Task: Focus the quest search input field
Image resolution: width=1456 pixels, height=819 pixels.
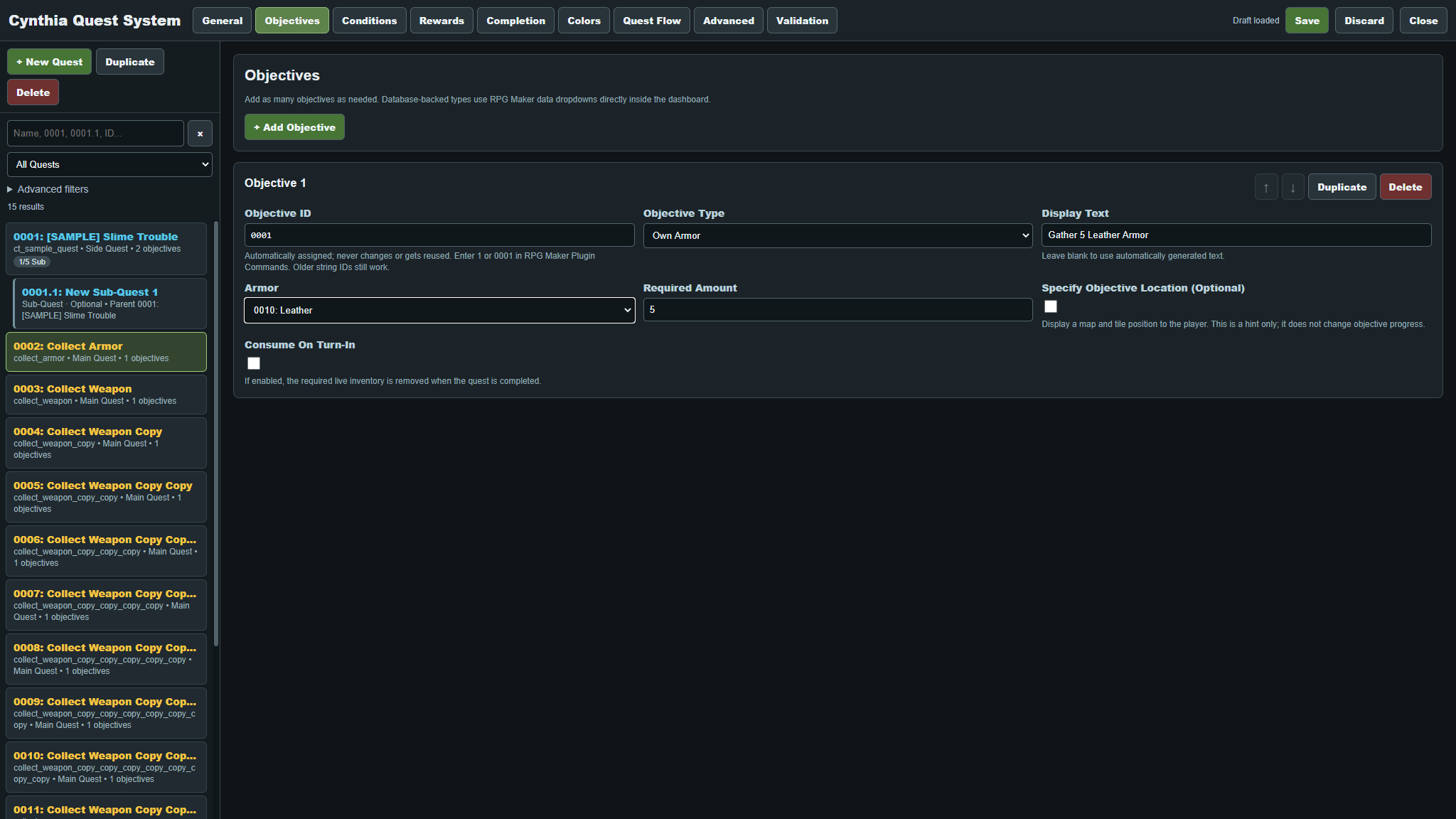Action: 95,134
